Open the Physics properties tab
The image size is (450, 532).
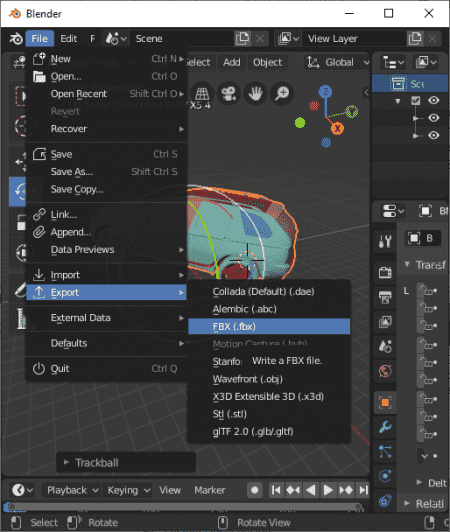click(385, 476)
